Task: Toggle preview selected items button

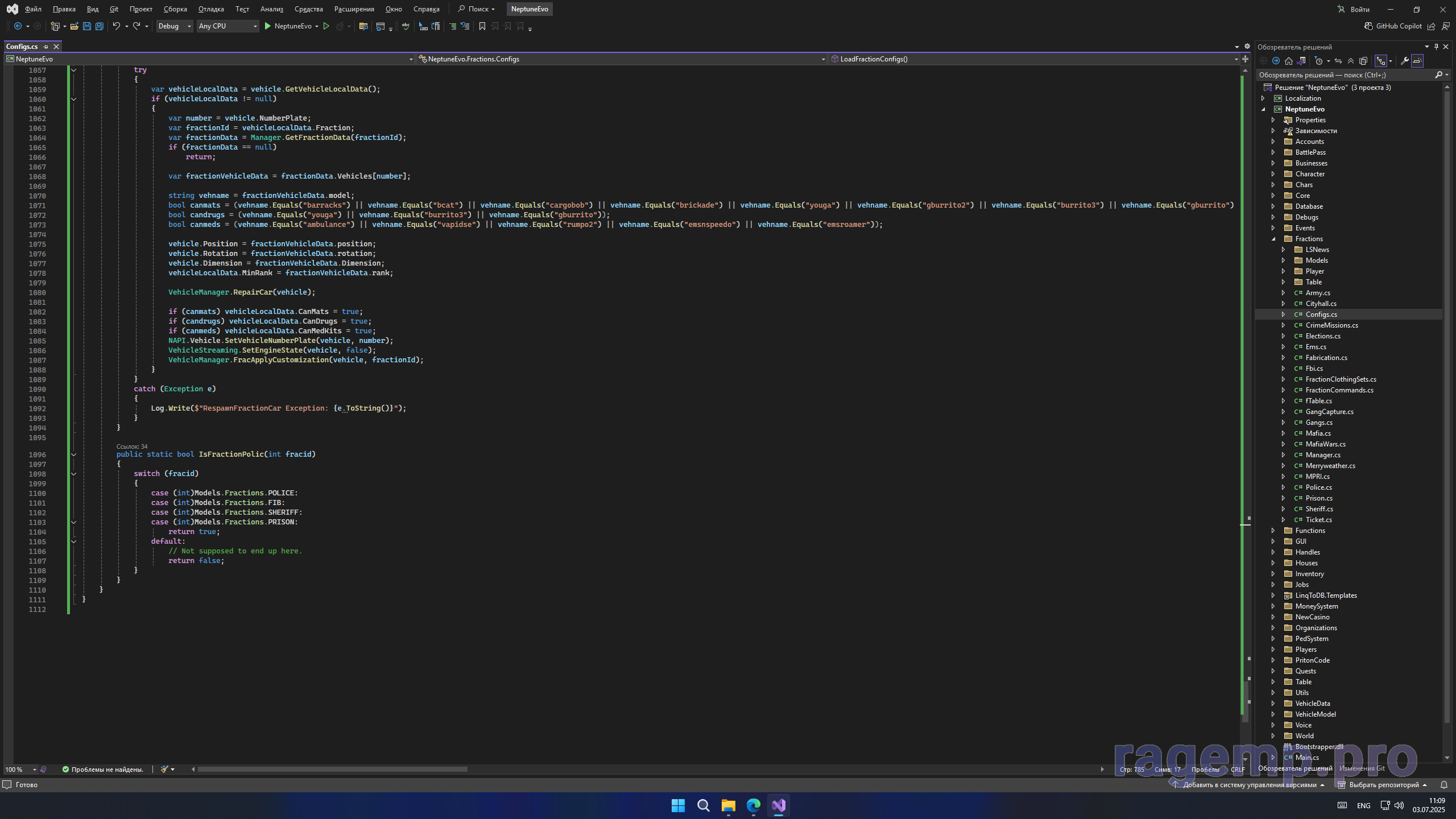Action: coord(1417,61)
